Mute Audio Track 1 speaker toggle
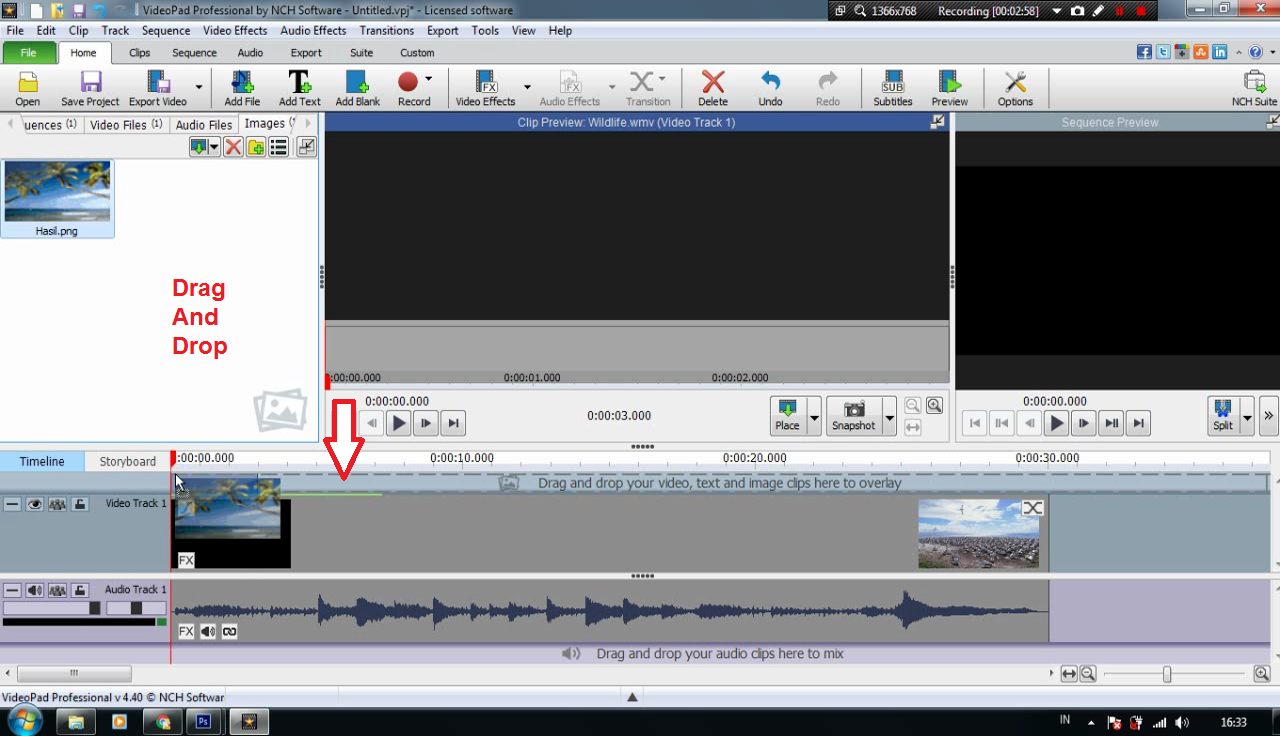 (35, 591)
